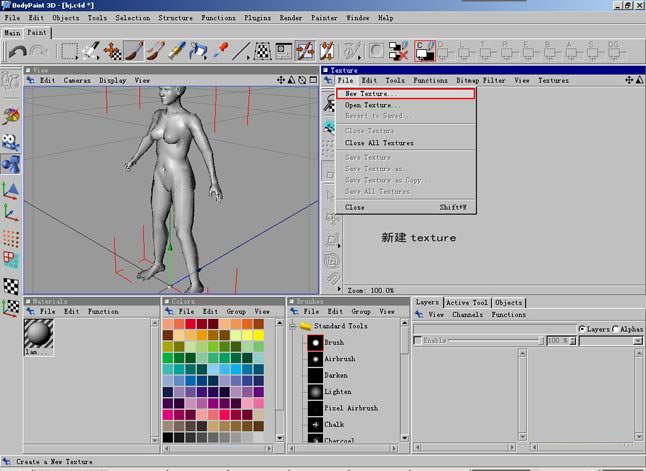This screenshot has height=471, width=646.
Task: Click the checkered grid transform icon
Action: click(x=262, y=52)
